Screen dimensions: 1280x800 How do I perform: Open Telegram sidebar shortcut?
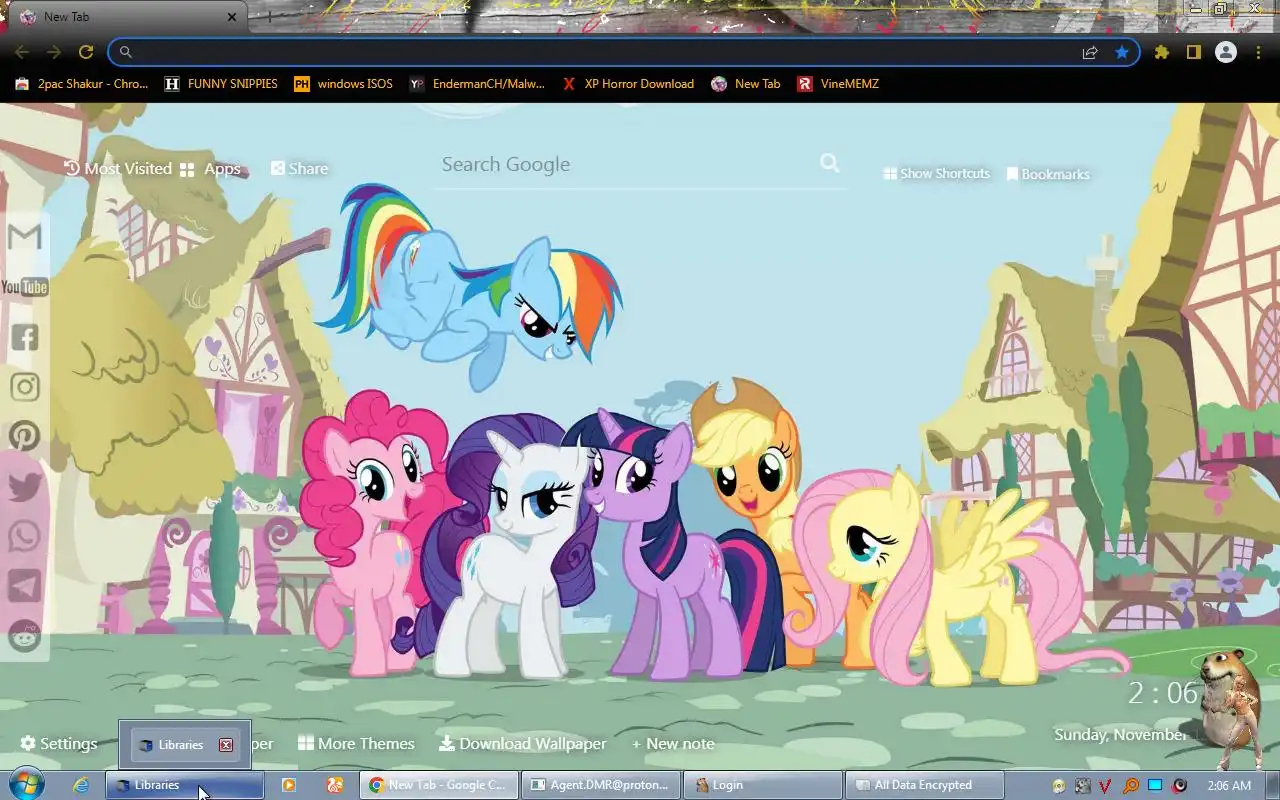[24, 586]
